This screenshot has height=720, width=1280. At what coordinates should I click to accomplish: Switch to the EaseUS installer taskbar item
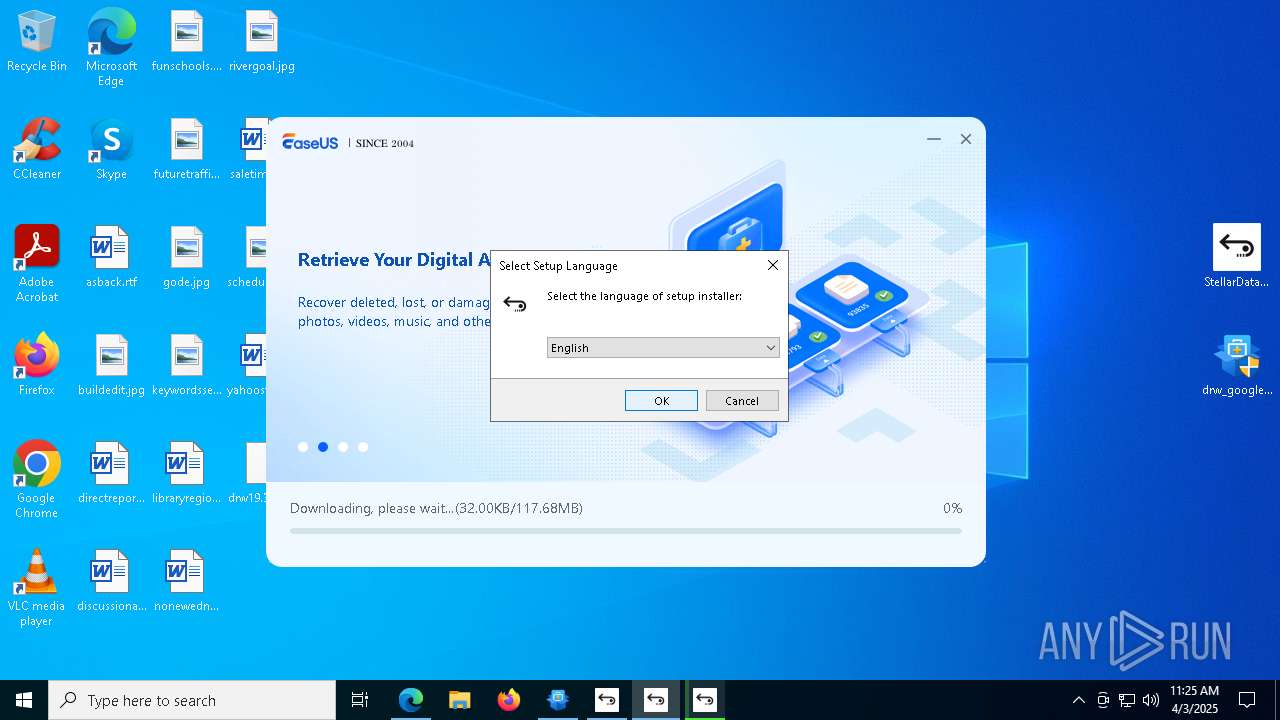[x=558, y=700]
